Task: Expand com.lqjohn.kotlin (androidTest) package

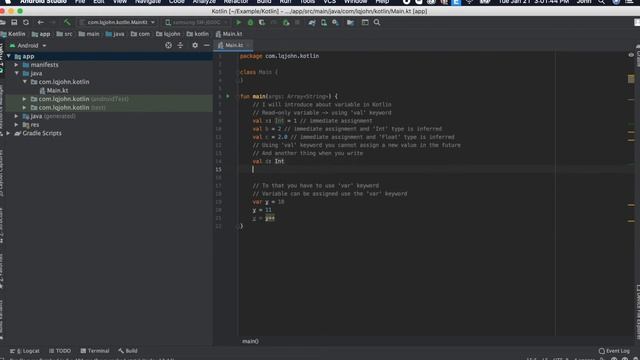Action: [x=24, y=99]
